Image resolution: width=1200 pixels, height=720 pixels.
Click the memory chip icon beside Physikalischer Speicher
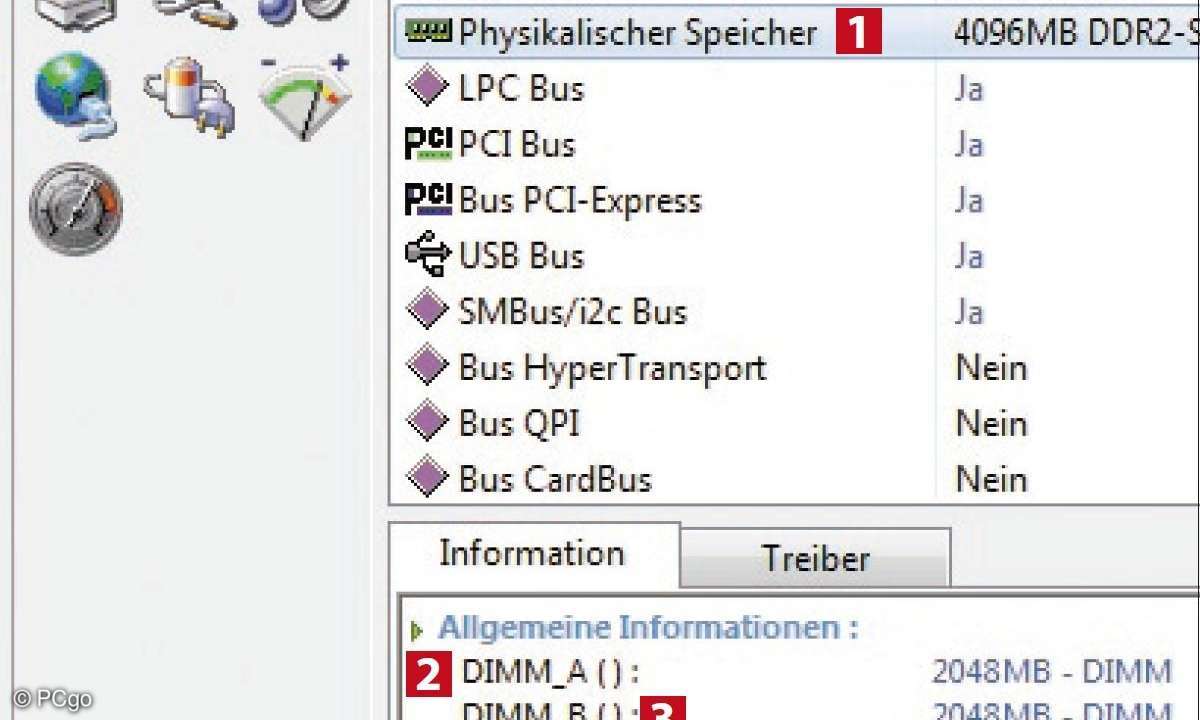tap(430, 33)
